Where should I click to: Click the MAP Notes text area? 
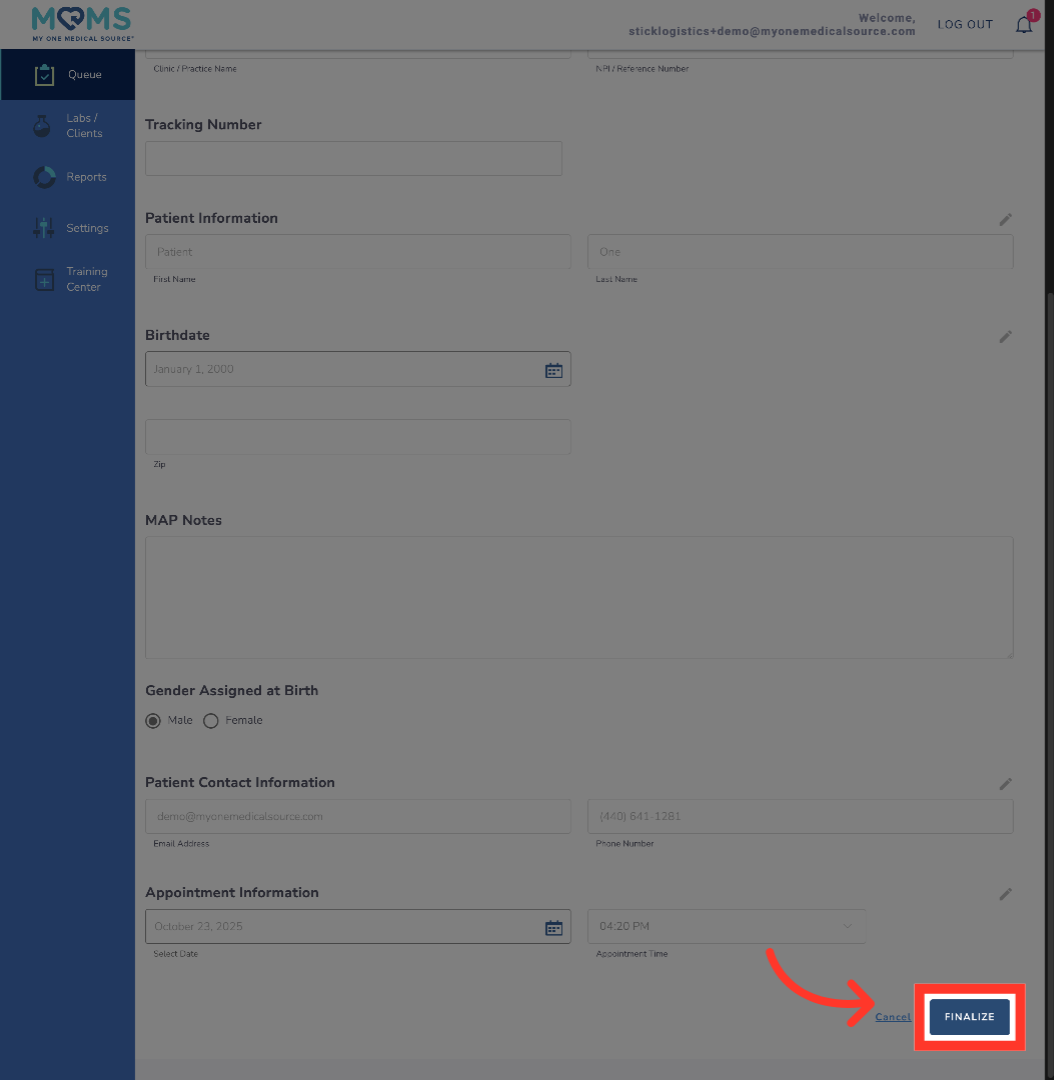(579, 597)
